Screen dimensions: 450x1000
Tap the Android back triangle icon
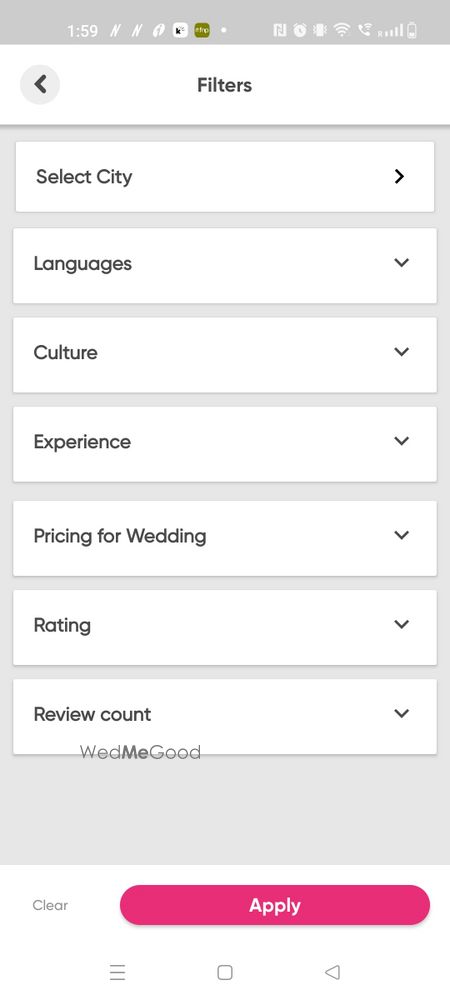click(x=331, y=972)
